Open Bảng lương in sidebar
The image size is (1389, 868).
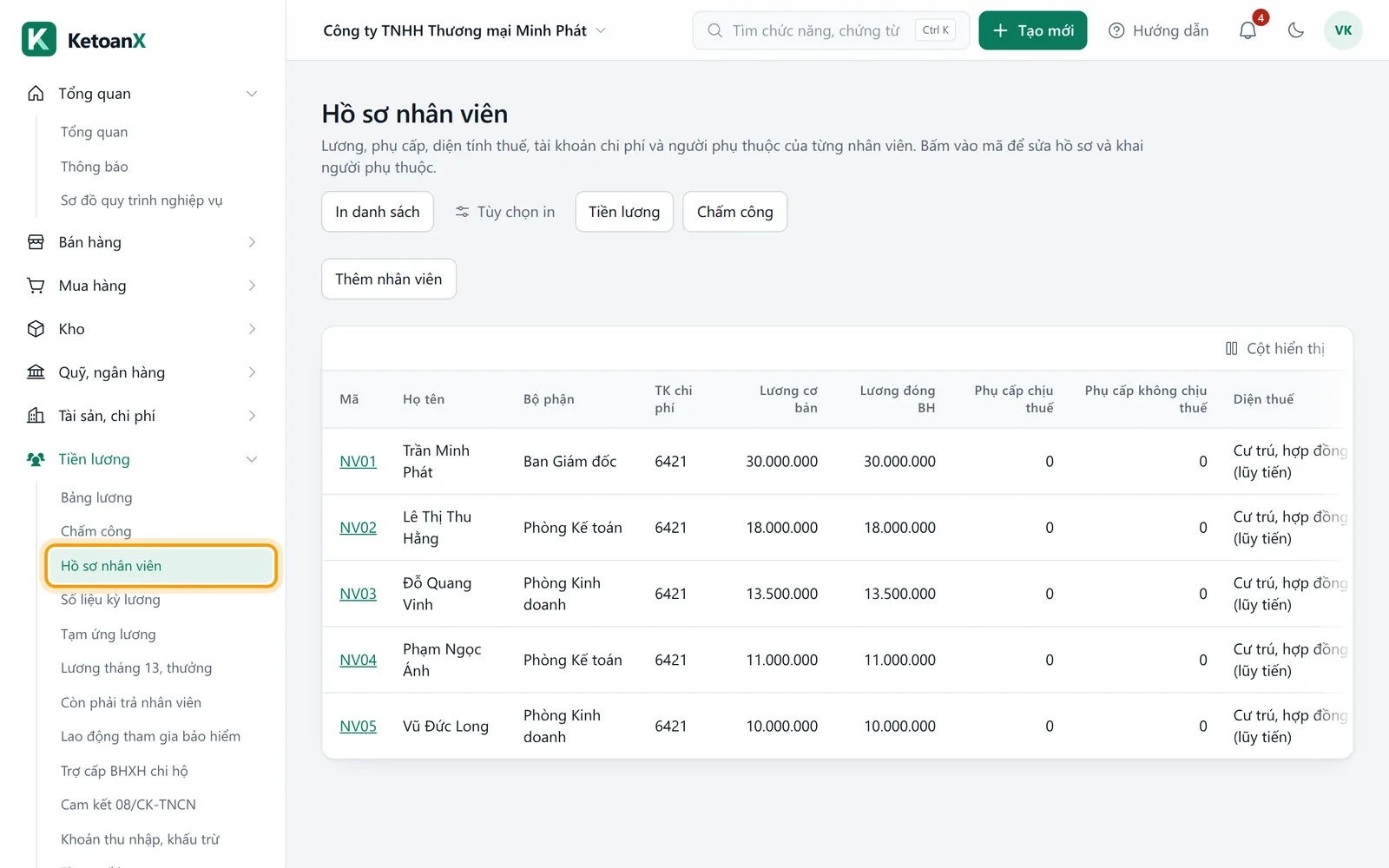click(96, 497)
